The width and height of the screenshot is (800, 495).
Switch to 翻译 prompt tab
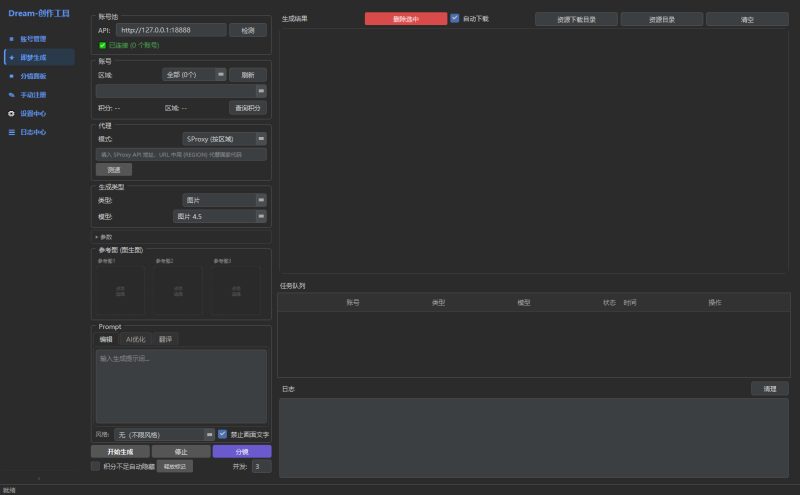pyautogui.click(x=165, y=339)
